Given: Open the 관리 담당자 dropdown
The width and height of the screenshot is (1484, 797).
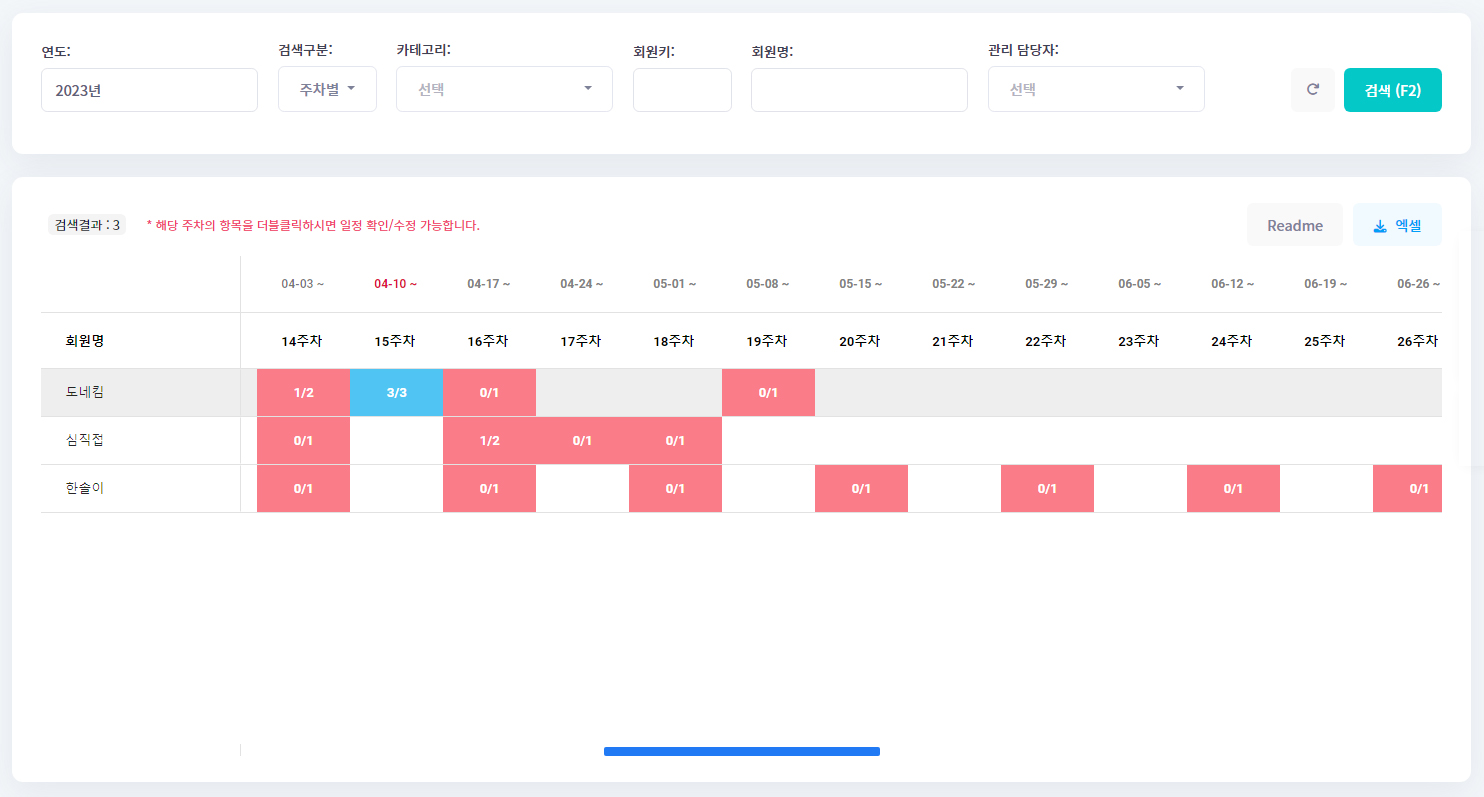Looking at the screenshot, I should 1095,89.
